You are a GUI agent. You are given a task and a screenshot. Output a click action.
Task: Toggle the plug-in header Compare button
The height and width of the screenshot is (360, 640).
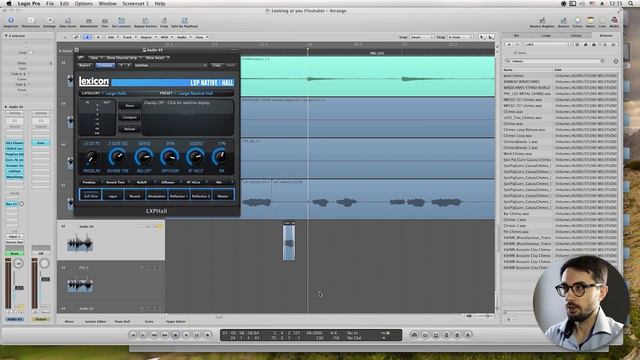pyautogui.click(x=105, y=65)
